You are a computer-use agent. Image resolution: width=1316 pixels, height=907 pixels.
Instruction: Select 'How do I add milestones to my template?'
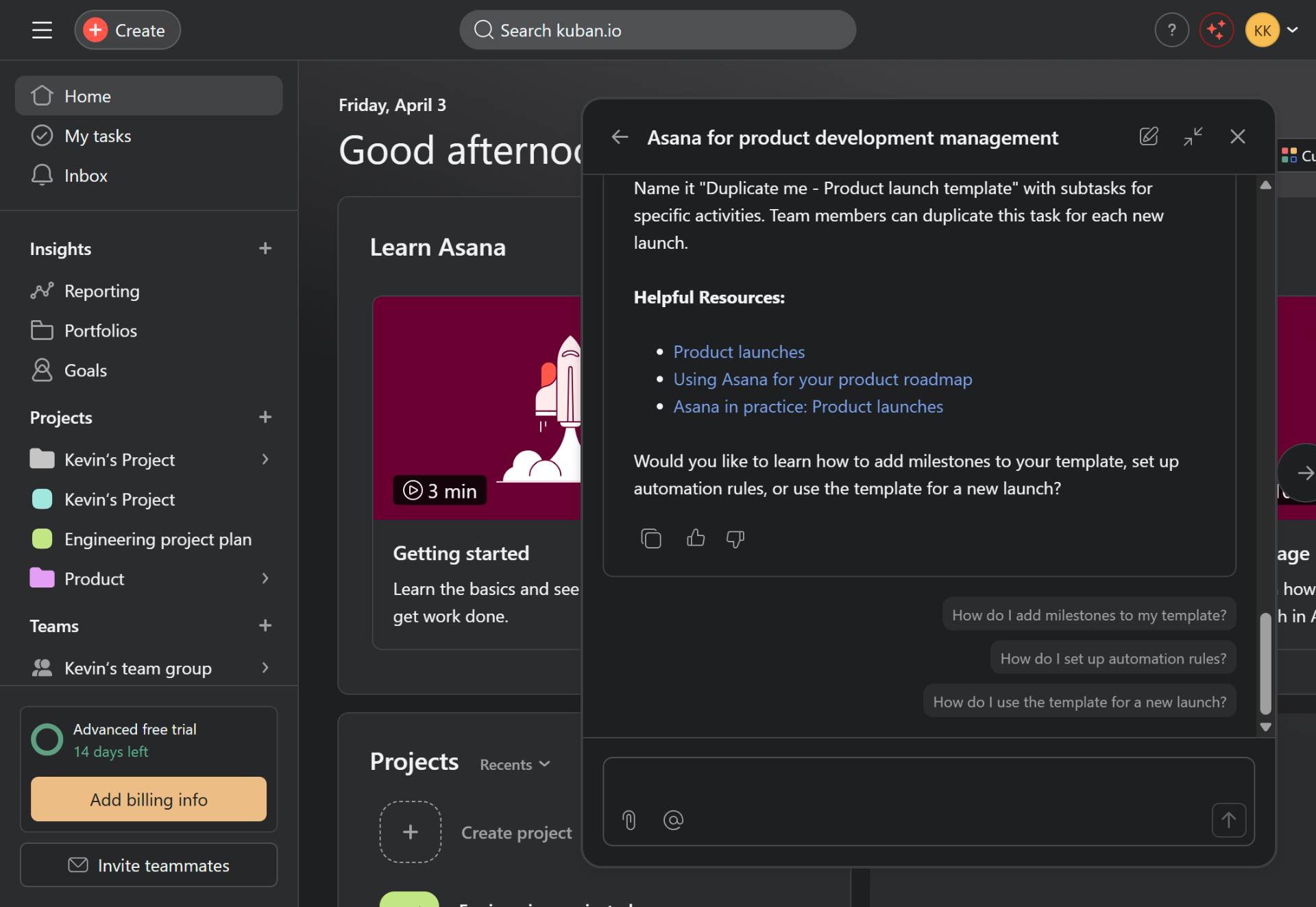1089,615
